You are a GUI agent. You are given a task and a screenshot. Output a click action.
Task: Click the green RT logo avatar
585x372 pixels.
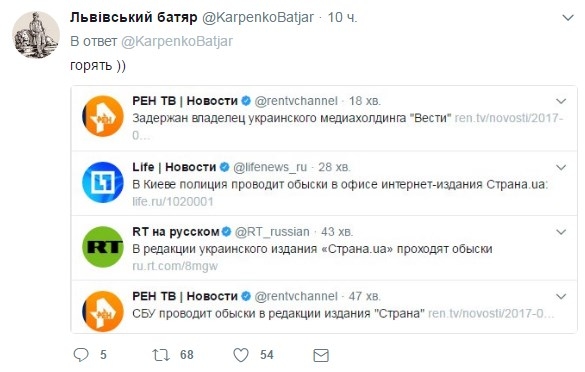click(103, 247)
